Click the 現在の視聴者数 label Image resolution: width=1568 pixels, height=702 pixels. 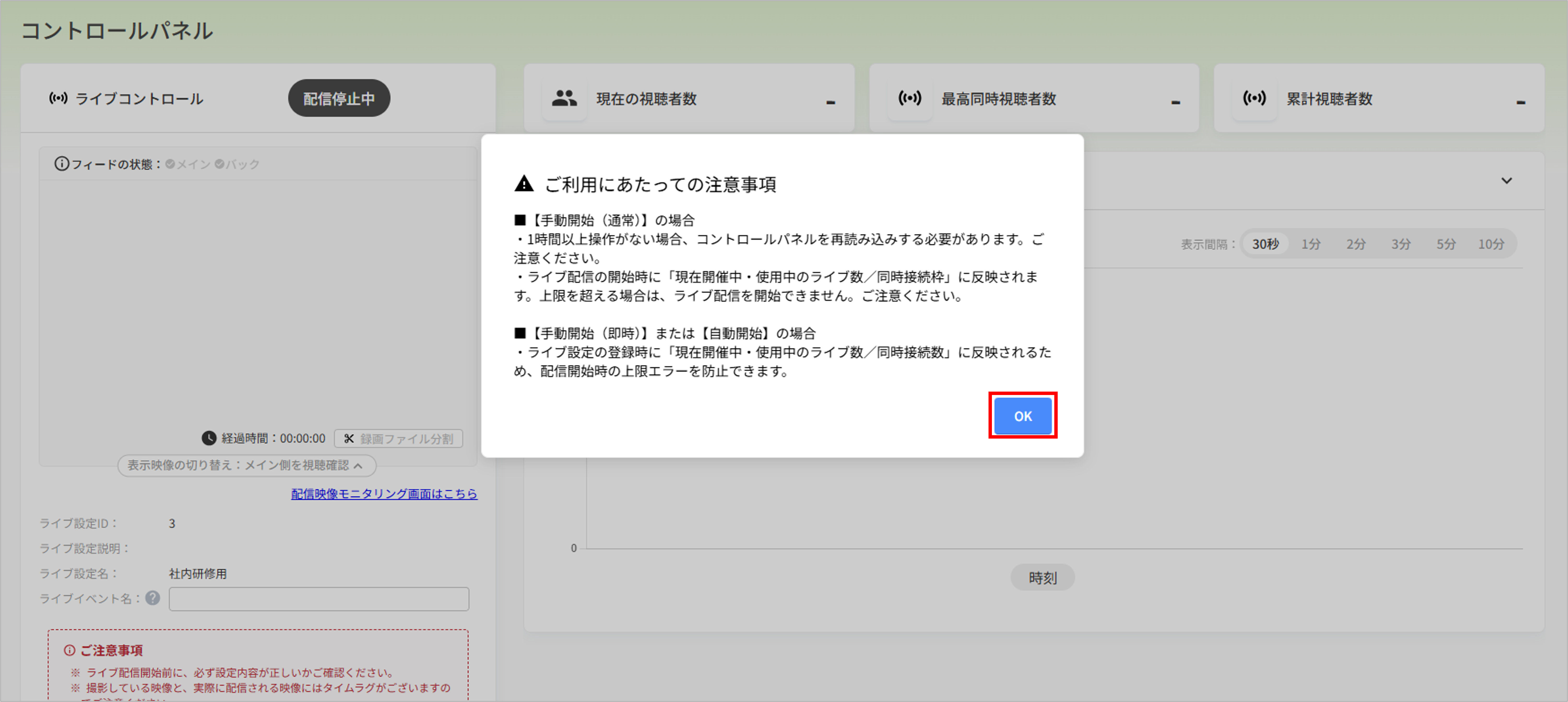(646, 99)
